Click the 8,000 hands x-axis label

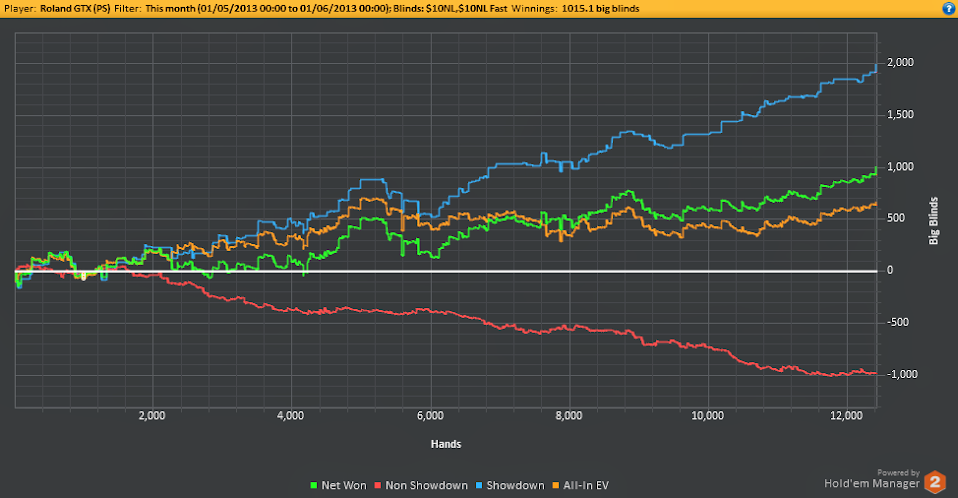click(569, 416)
